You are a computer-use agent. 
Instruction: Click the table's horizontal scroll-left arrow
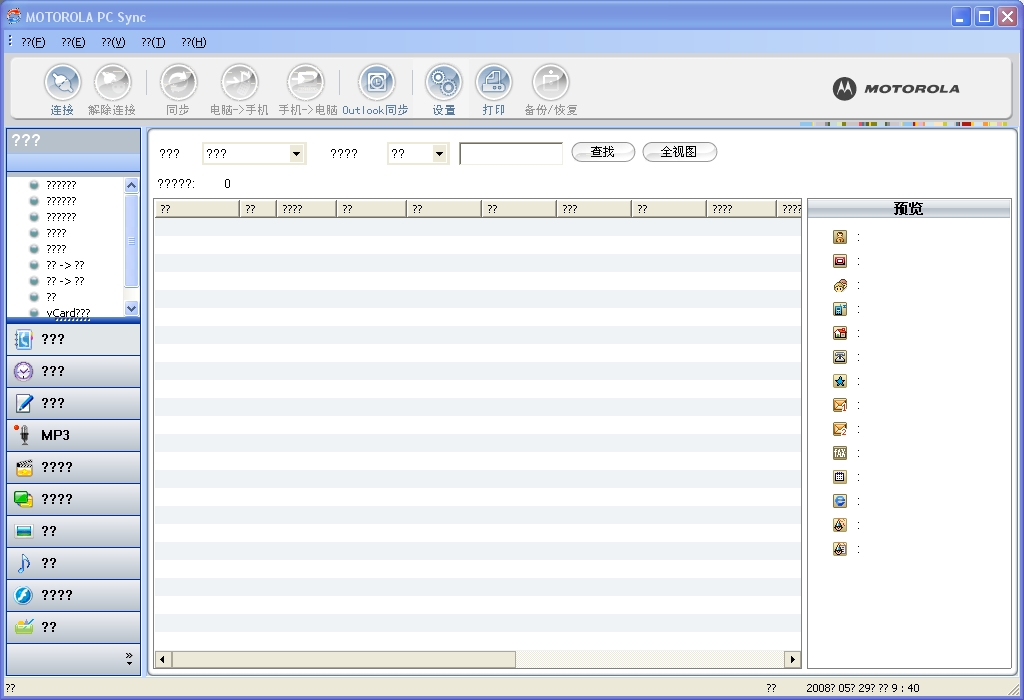163,660
